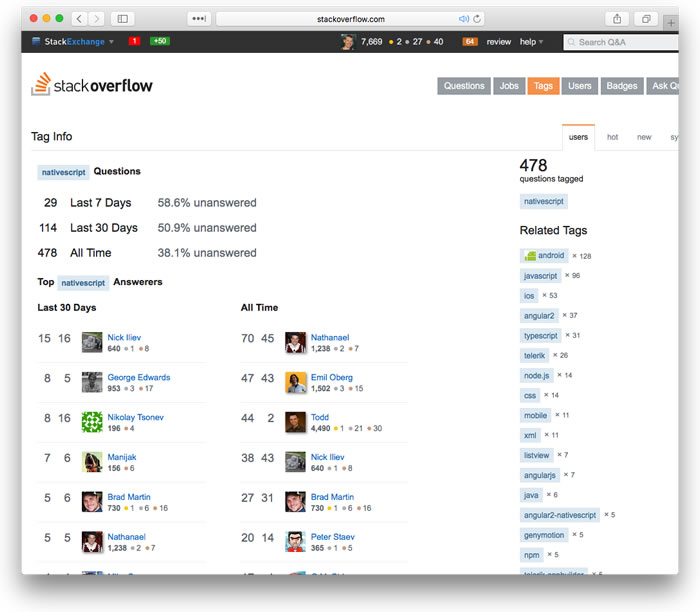Viewport: 700px width, 612px height.
Task: Open Nikolay Tsonev profile link
Action: 136,417
